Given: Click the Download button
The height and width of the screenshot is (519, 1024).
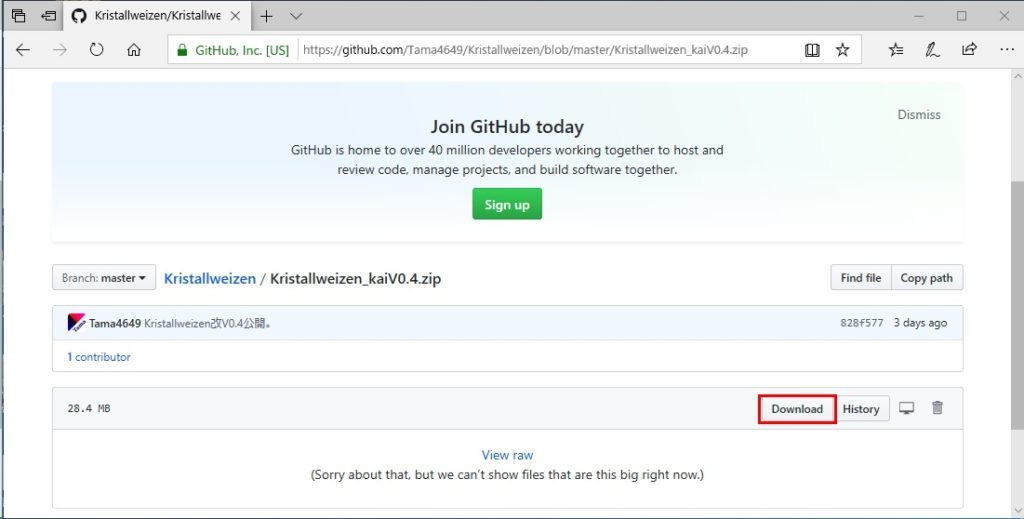Looking at the screenshot, I should click(797, 409).
